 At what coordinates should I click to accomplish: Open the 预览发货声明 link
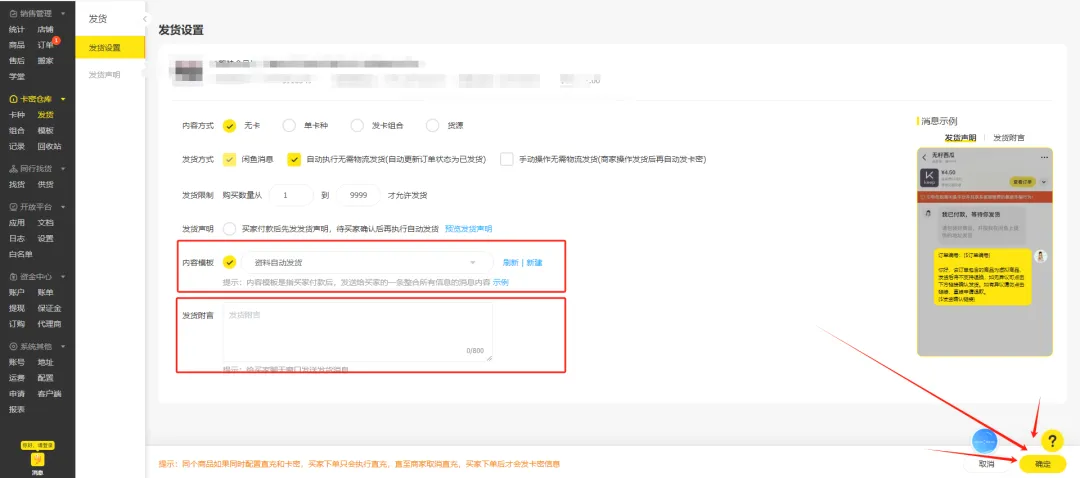(x=468, y=229)
